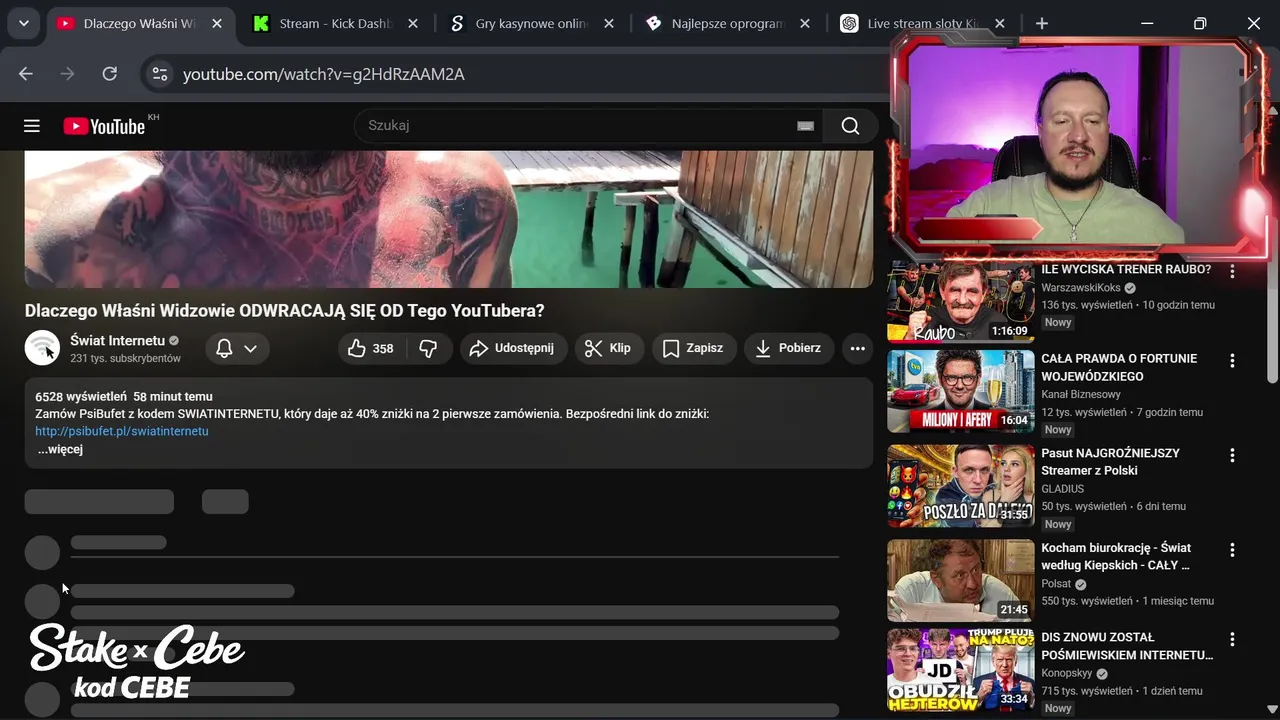The image size is (1280, 720).
Task: Minimize the browser window
Action: tap(1147, 23)
